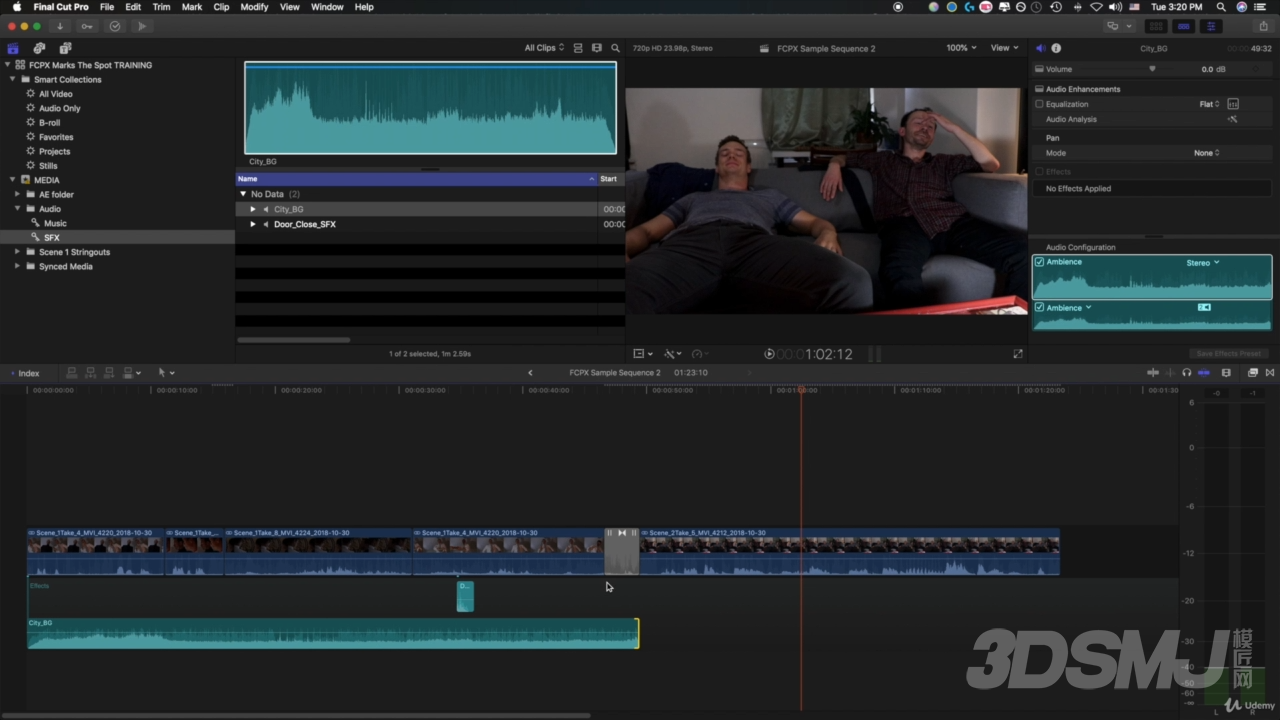Show the Audio inspector speaker icon
Image resolution: width=1280 pixels, height=720 pixels.
(1040, 48)
